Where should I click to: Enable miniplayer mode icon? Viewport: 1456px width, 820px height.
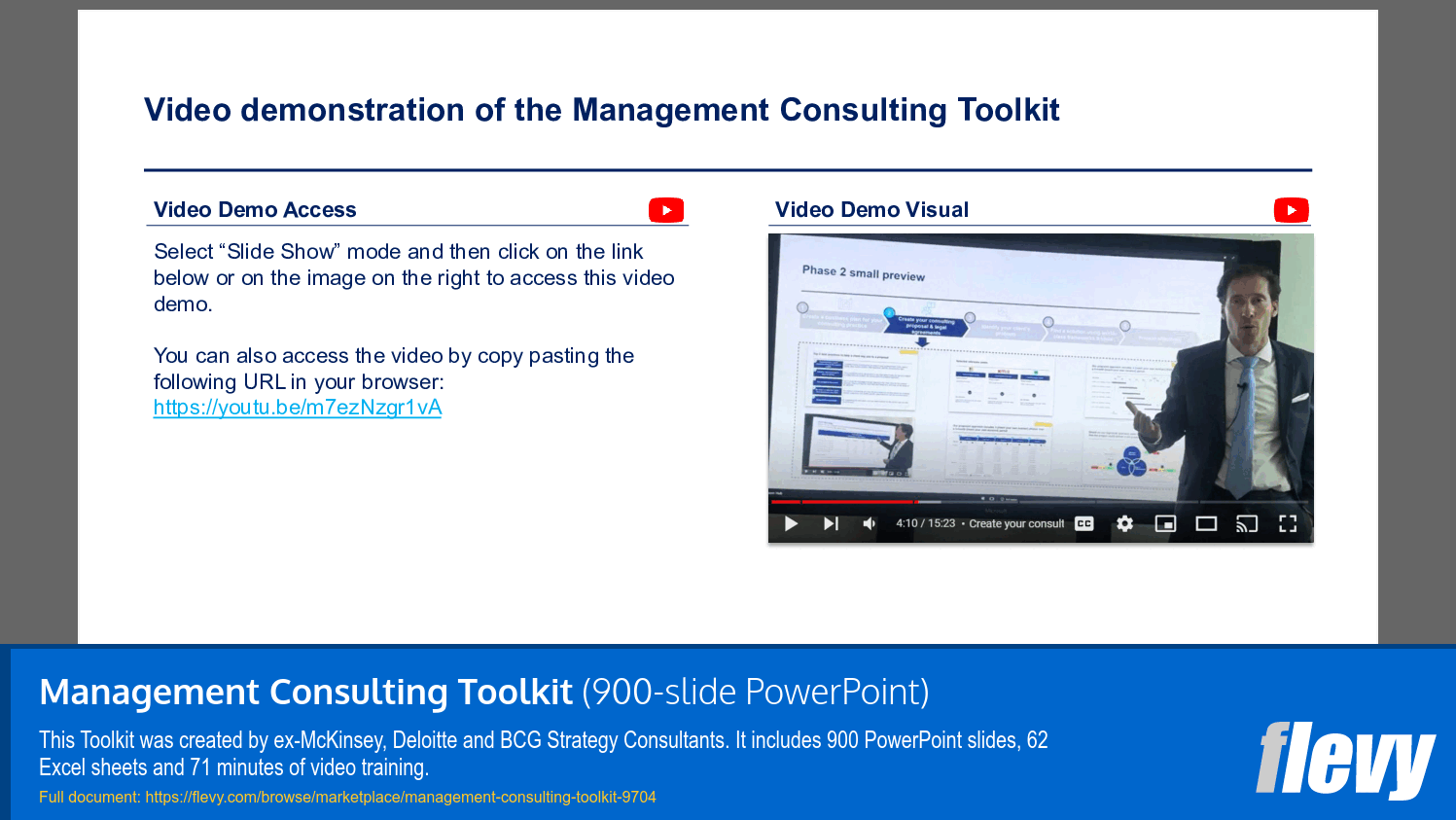(1165, 523)
